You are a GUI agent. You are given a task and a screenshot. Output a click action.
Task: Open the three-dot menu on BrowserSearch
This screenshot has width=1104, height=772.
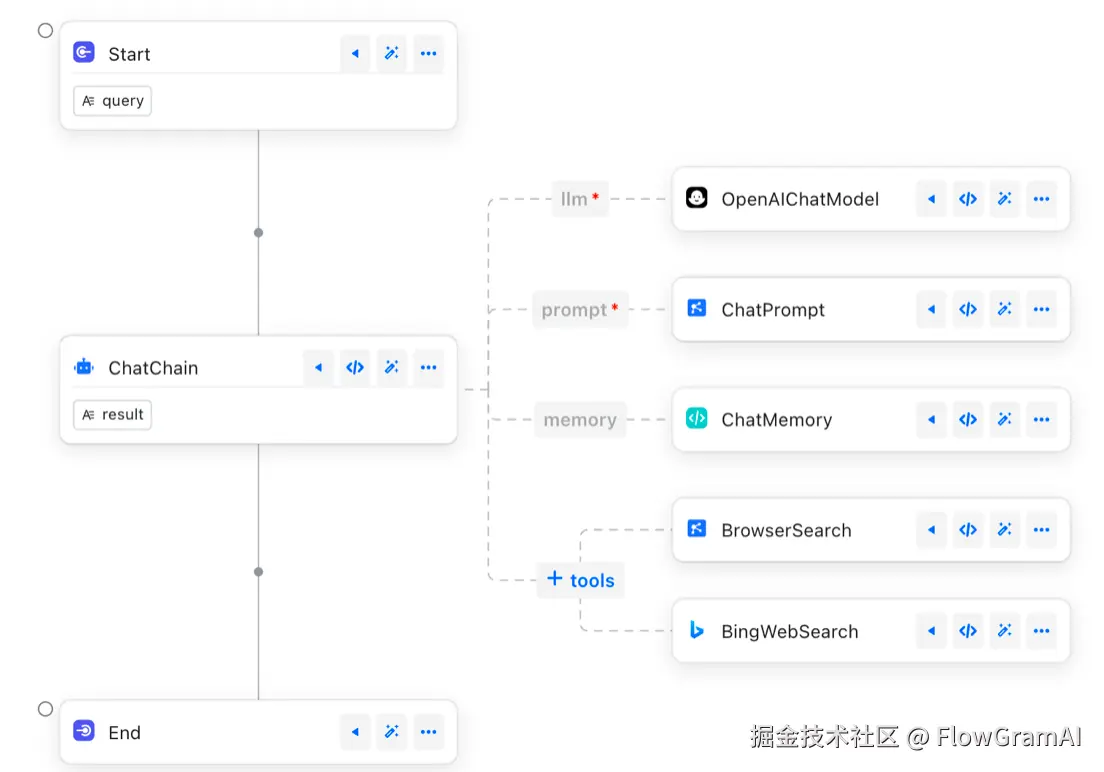[1041, 530]
